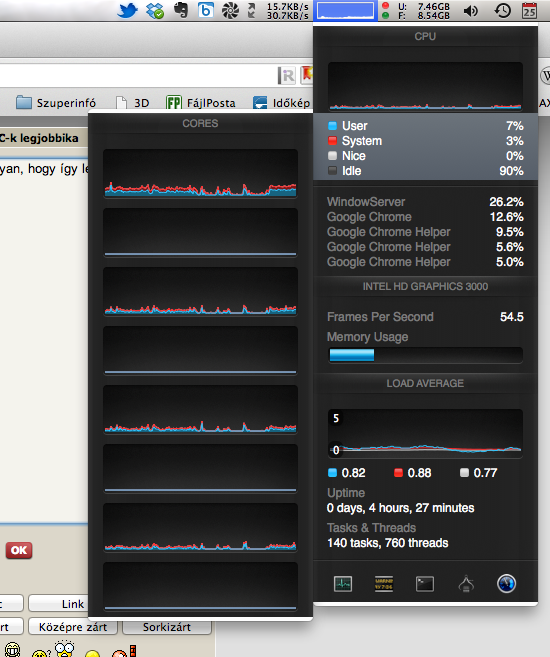Click the Középre zárt button
Screen dimensions: 550x657
point(73,627)
